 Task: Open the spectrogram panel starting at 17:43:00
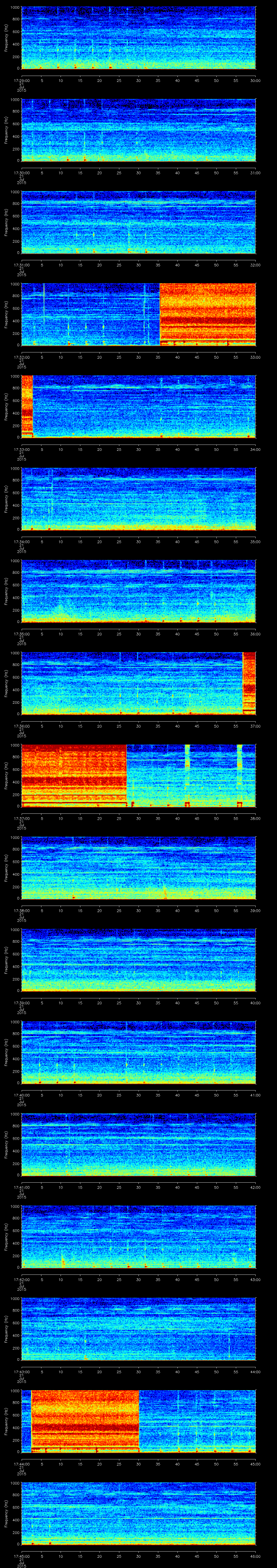(138, 1329)
